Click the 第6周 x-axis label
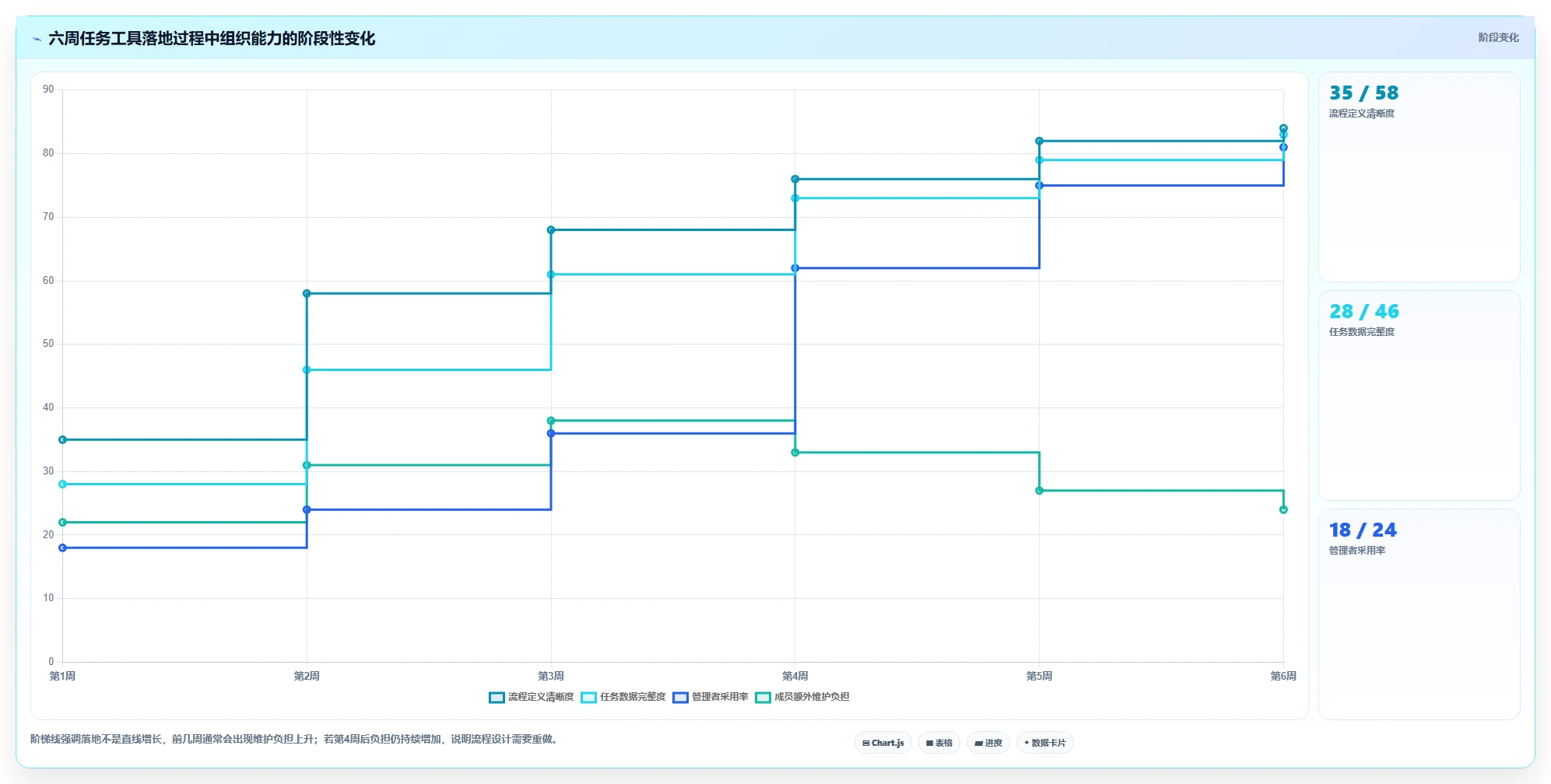This screenshot has height=784, width=1551. tap(1283, 676)
